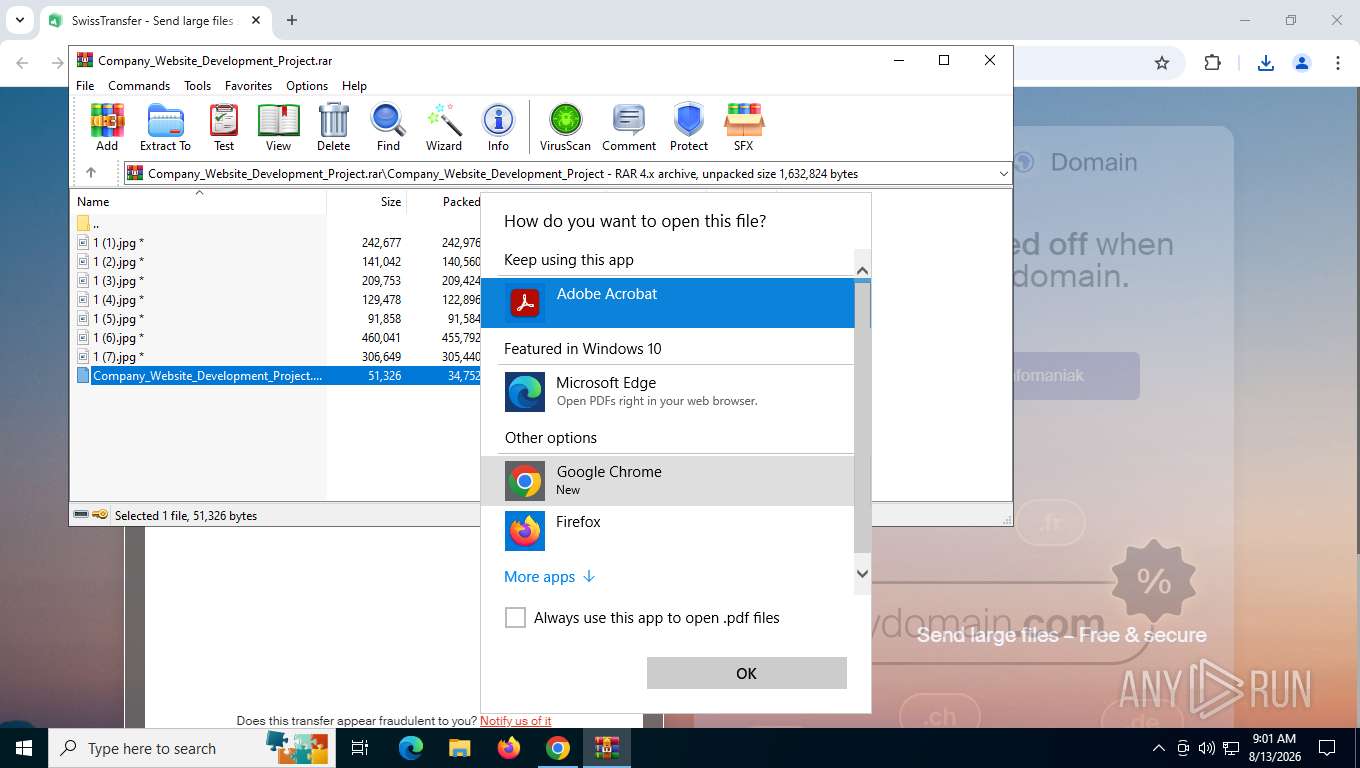Click the Notify us of it link
Screen dimensions: 1360x768
pos(515,721)
